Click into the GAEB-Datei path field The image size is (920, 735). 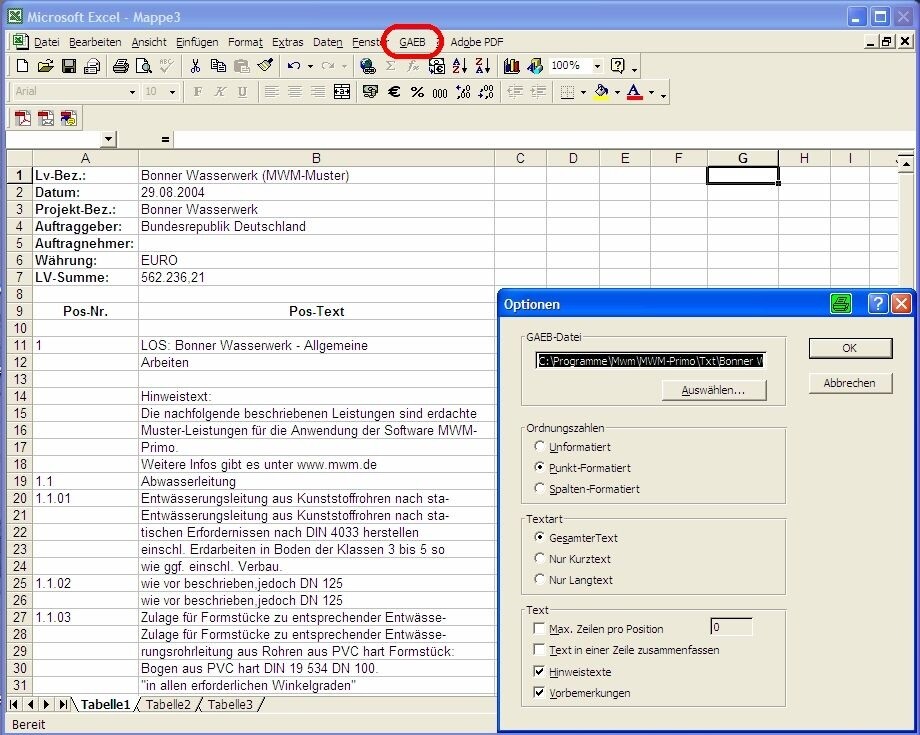[650, 361]
